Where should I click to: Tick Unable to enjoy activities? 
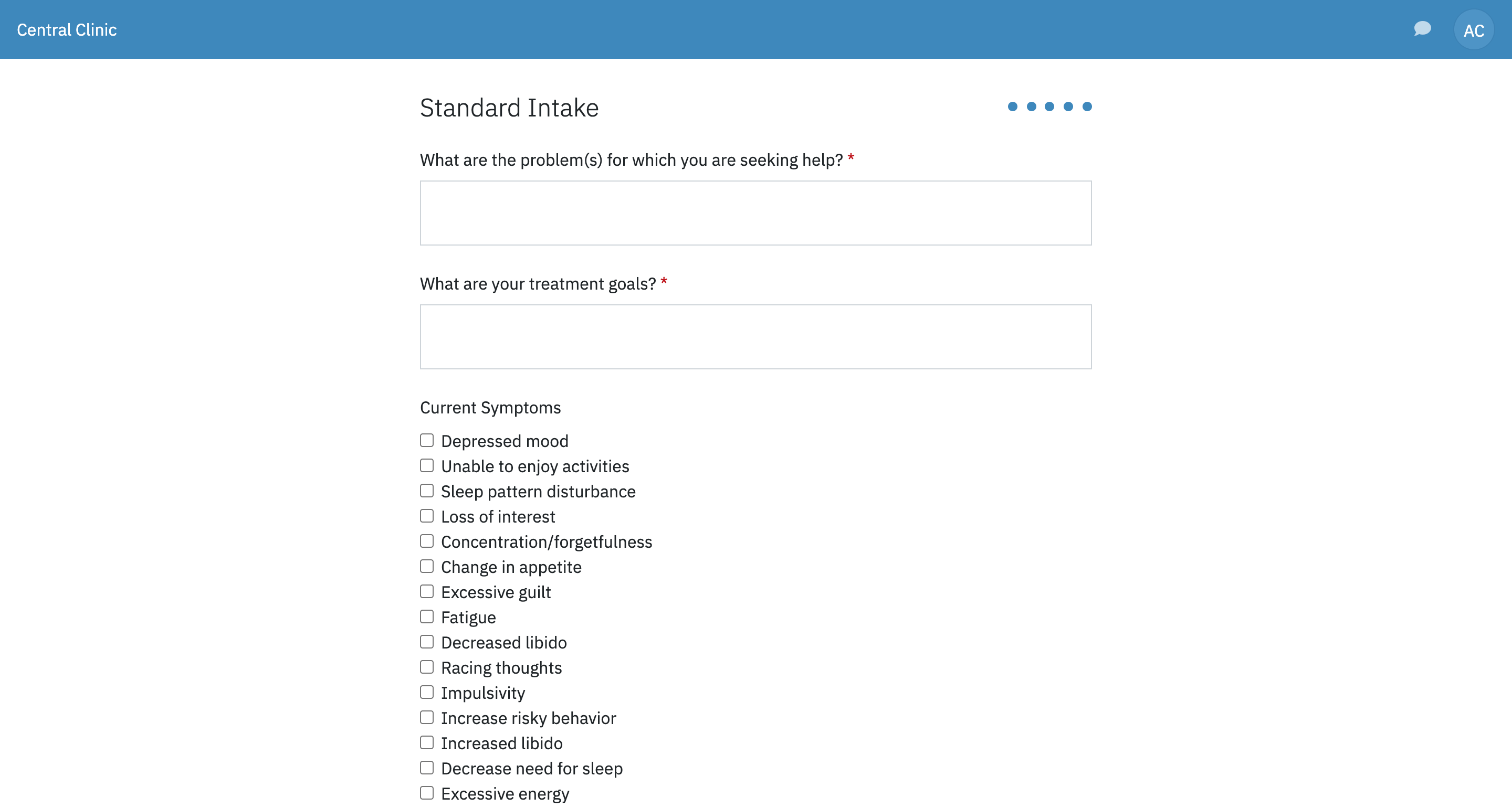427,465
